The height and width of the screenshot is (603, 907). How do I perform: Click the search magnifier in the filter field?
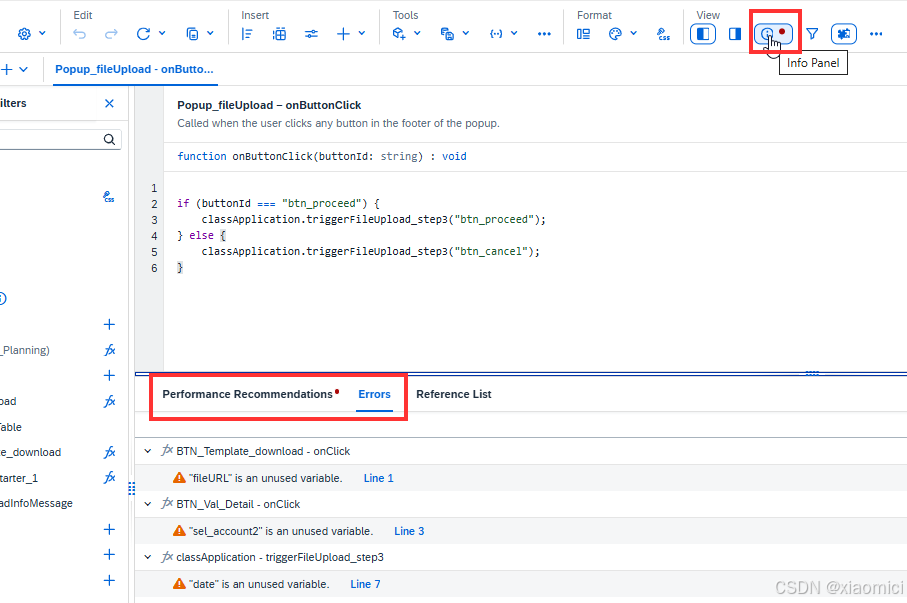point(109,139)
